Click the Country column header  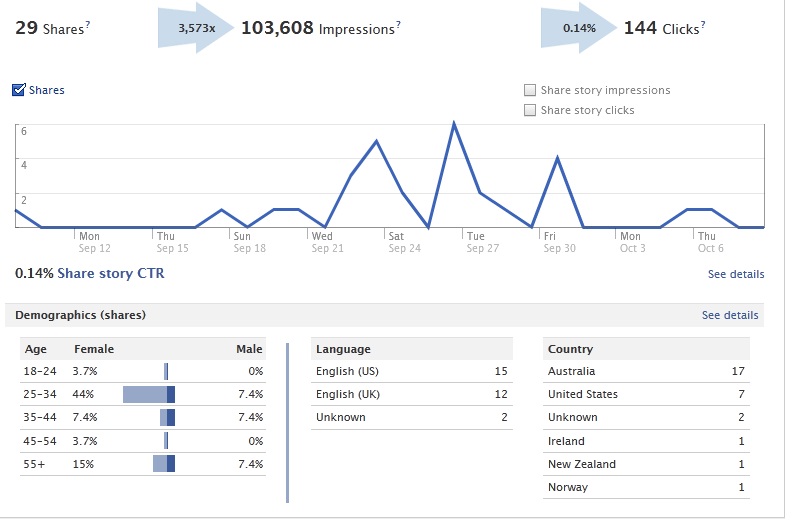pyautogui.click(x=571, y=349)
